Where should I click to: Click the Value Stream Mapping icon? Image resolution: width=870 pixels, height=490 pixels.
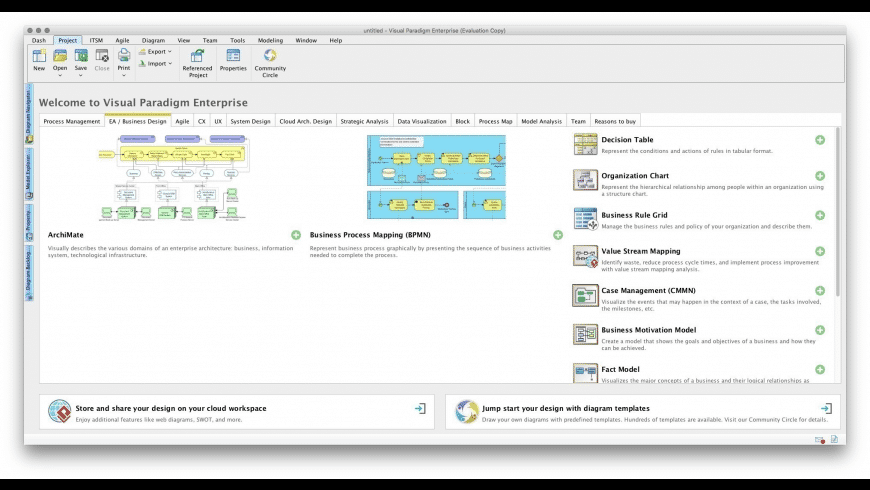585,256
